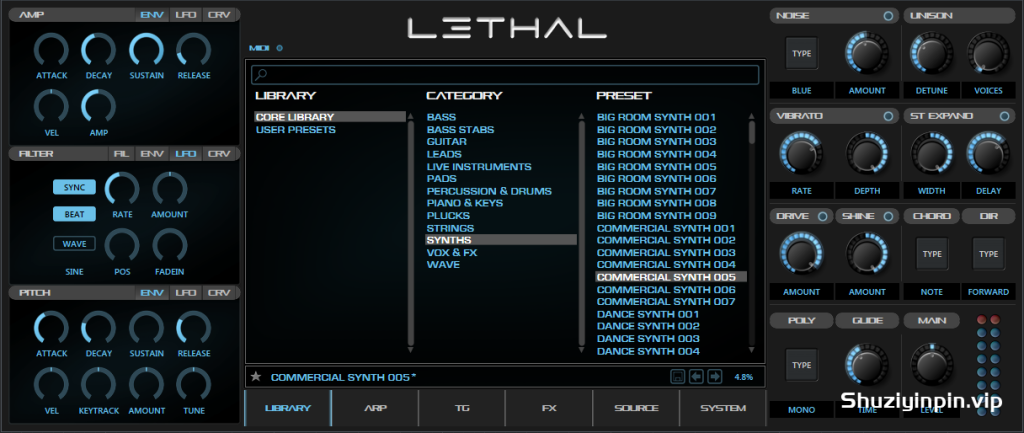The width and height of the screenshot is (1024, 433).
Task: Click into the preset search field
Action: [505, 74]
